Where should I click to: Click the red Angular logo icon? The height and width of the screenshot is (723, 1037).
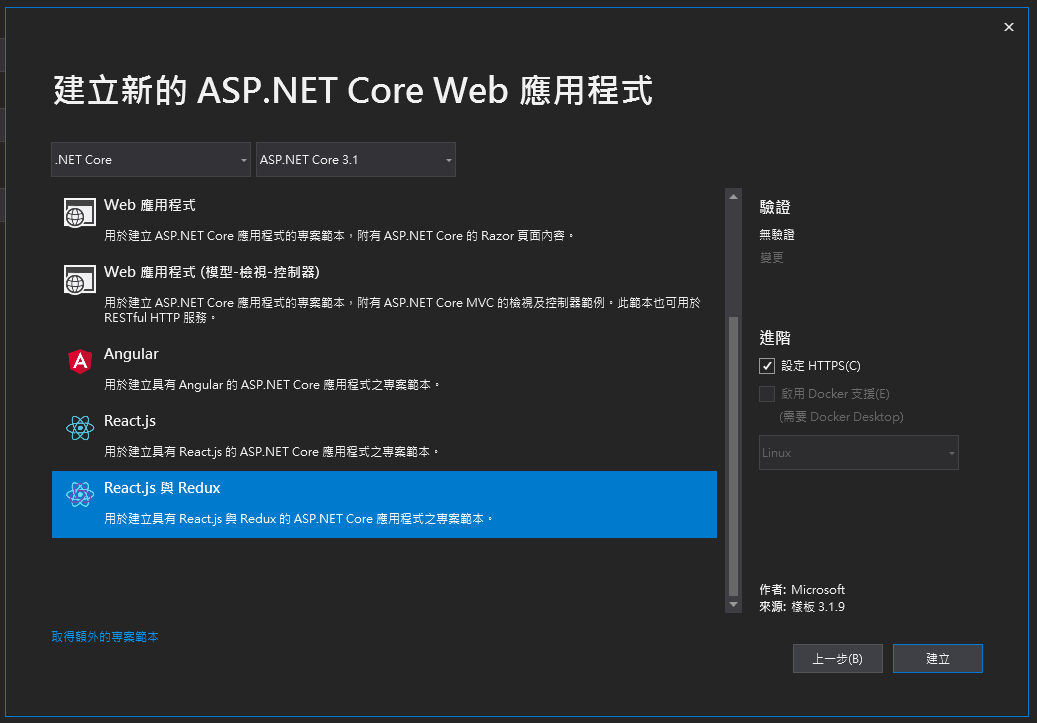pos(80,361)
